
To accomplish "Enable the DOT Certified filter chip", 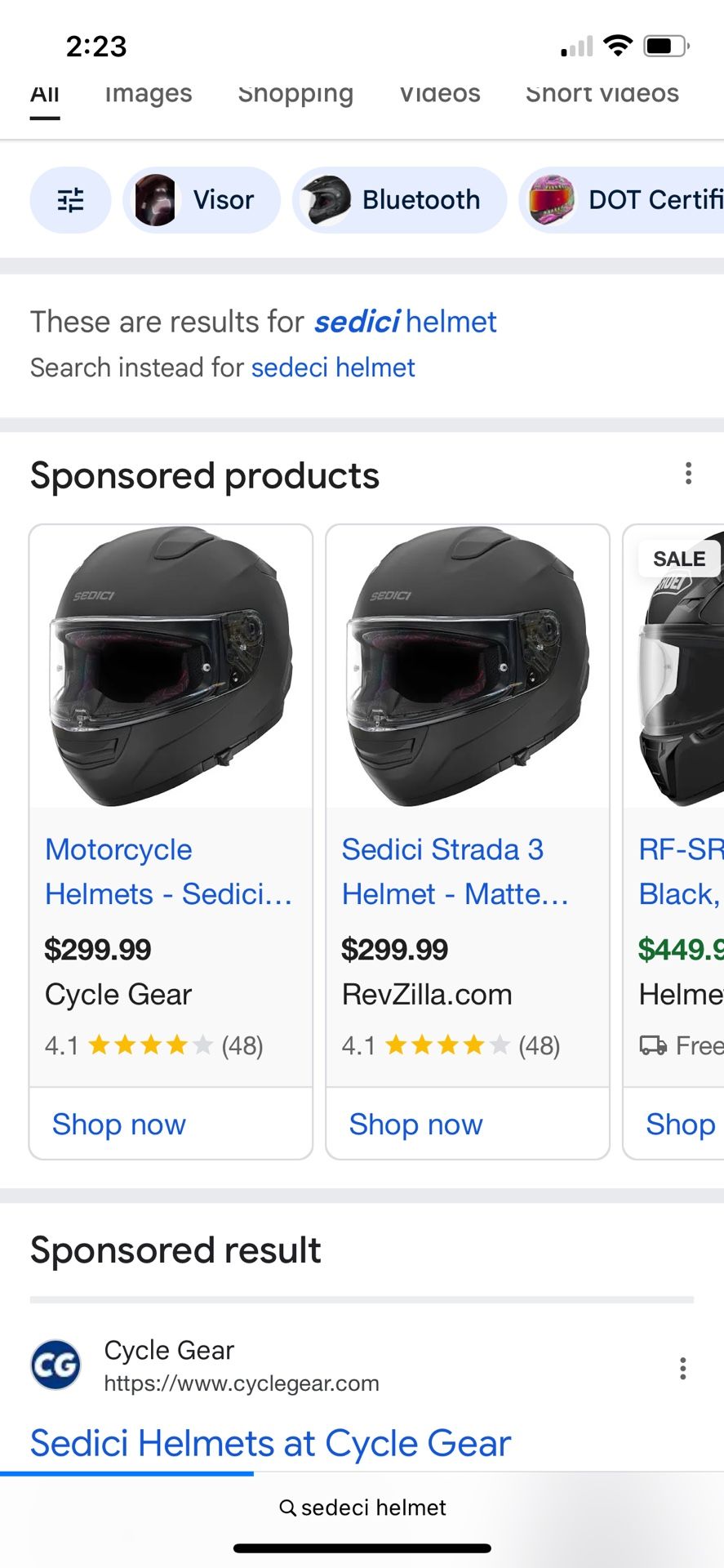I will pyautogui.click(x=645, y=200).
